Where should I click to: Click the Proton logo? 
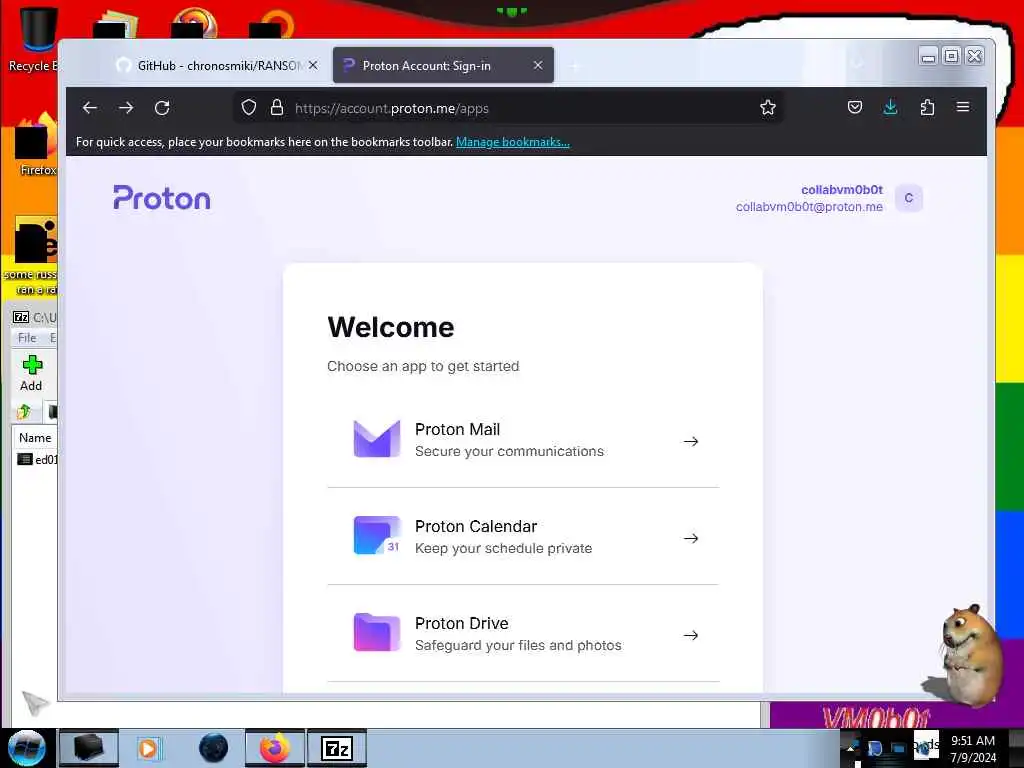click(x=162, y=198)
